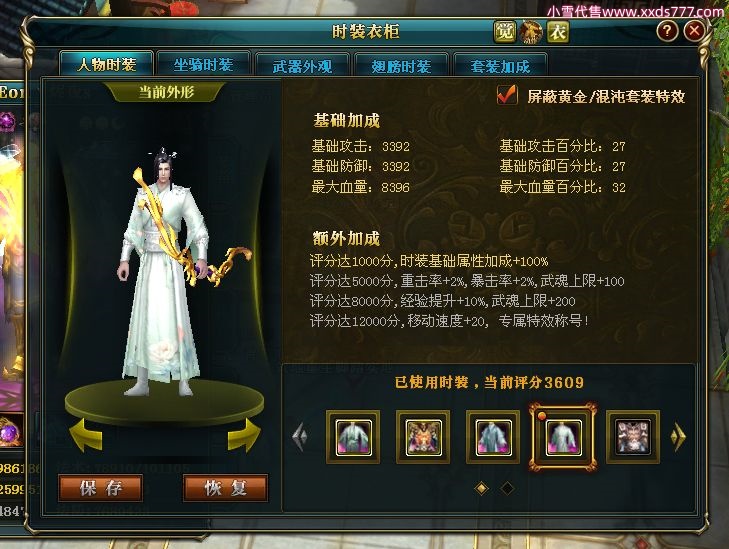Click the 恢复 restore button
Image resolution: width=729 pixels, height=549 pixels.
click(x=225, y=488)
